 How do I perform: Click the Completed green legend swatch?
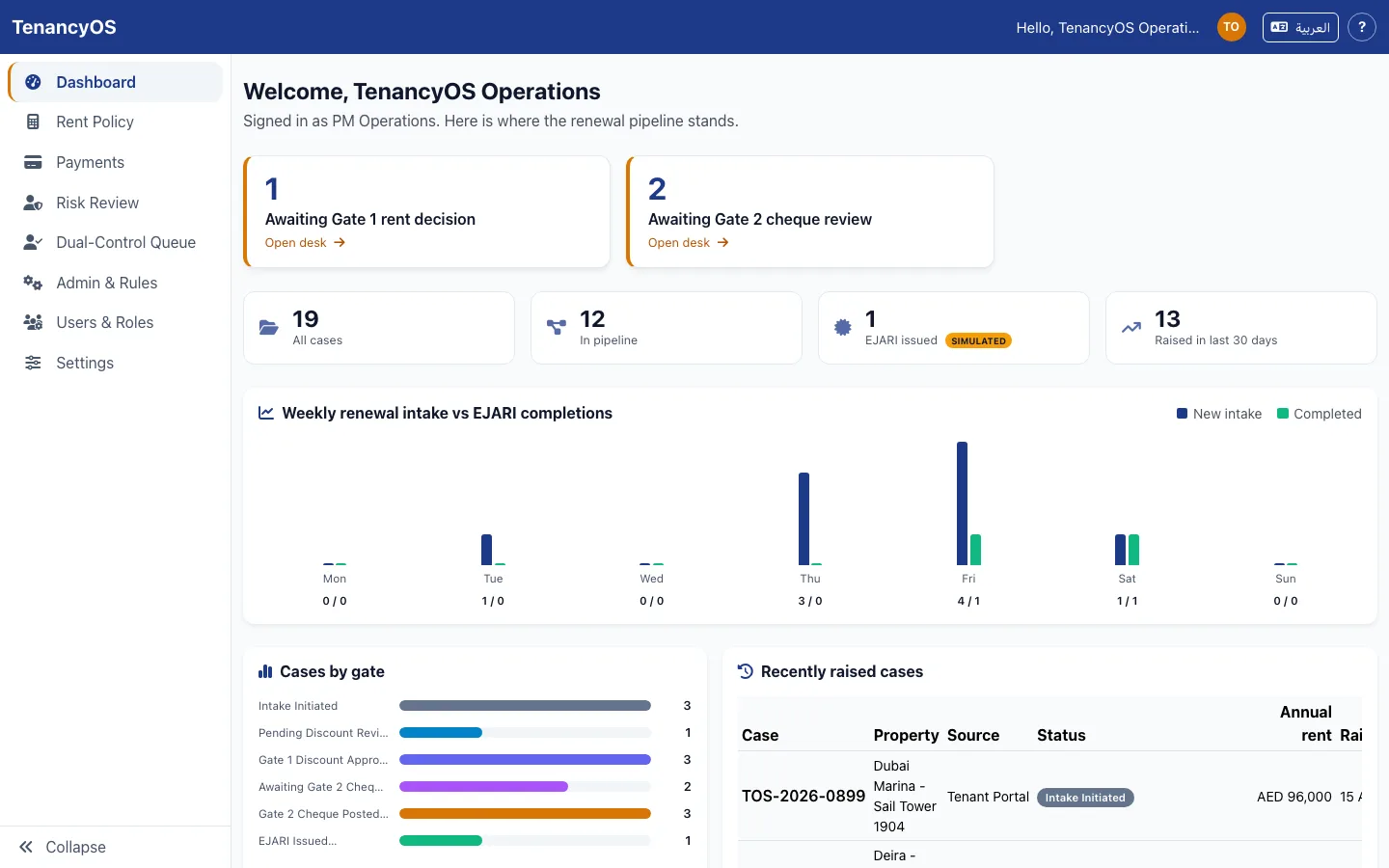coord(1283,414)
